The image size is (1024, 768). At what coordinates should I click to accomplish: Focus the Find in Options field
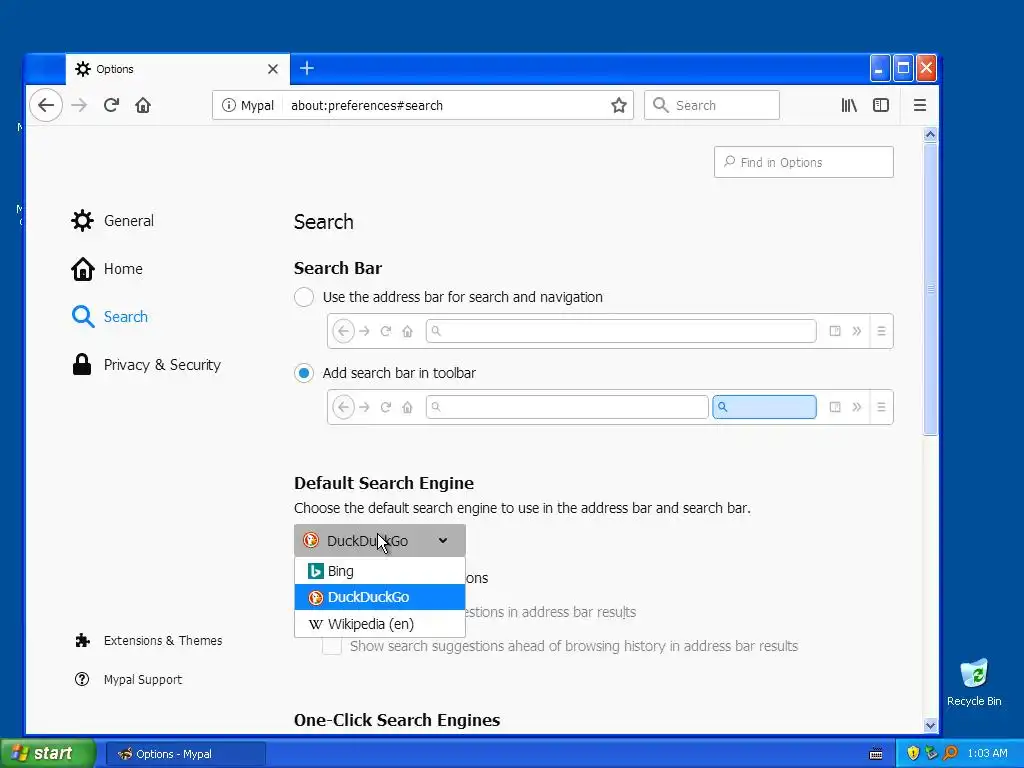(x=804, y=162)
